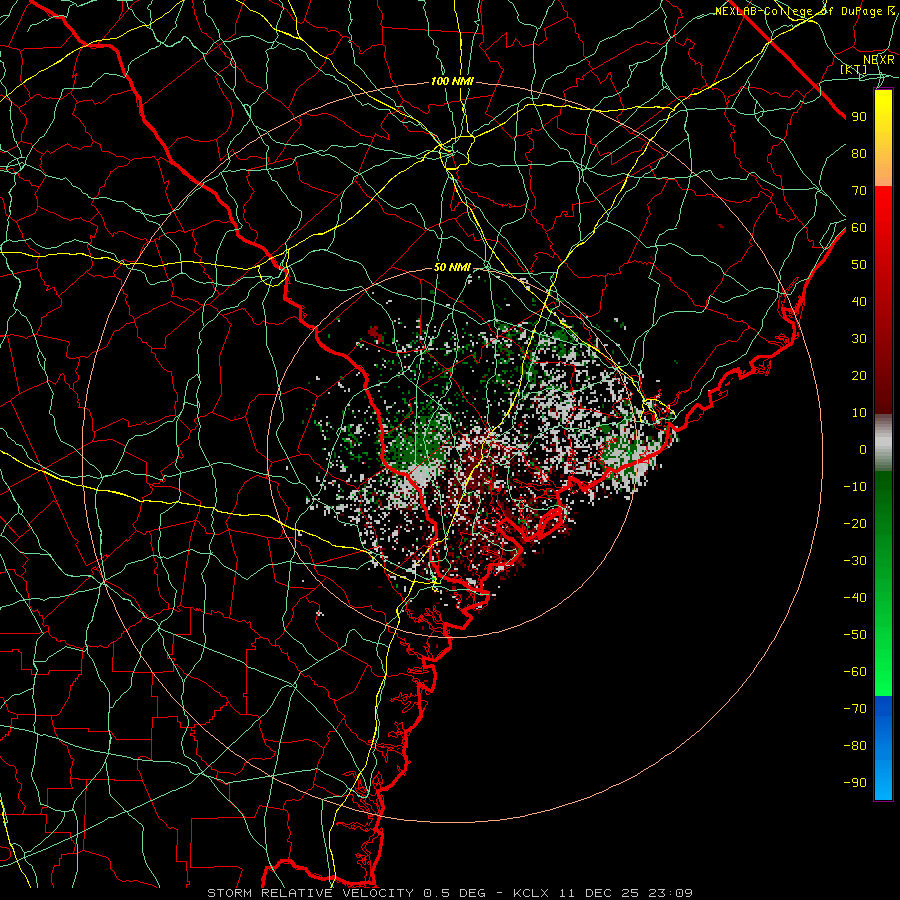Viewport: 900px width, 900px height.
Task: Click the gray zero-velocity segment of color bar
Action: click(883, 443)
